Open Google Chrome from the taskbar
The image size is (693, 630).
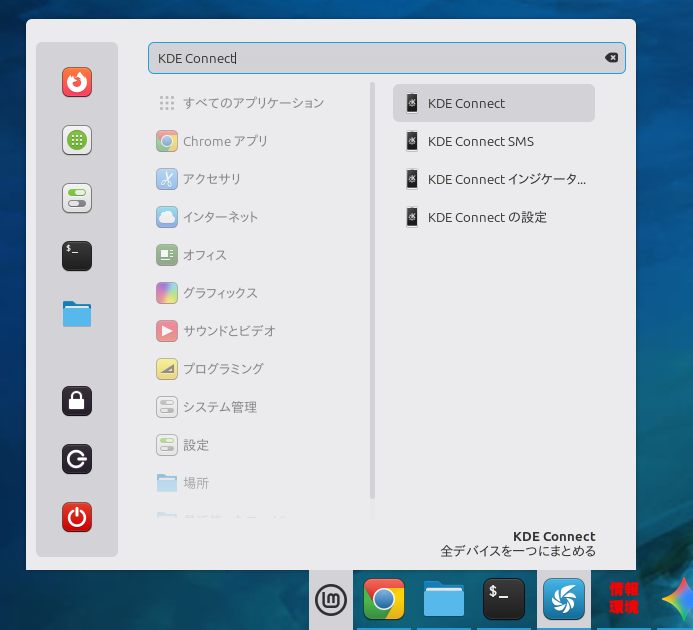[384, 600]
